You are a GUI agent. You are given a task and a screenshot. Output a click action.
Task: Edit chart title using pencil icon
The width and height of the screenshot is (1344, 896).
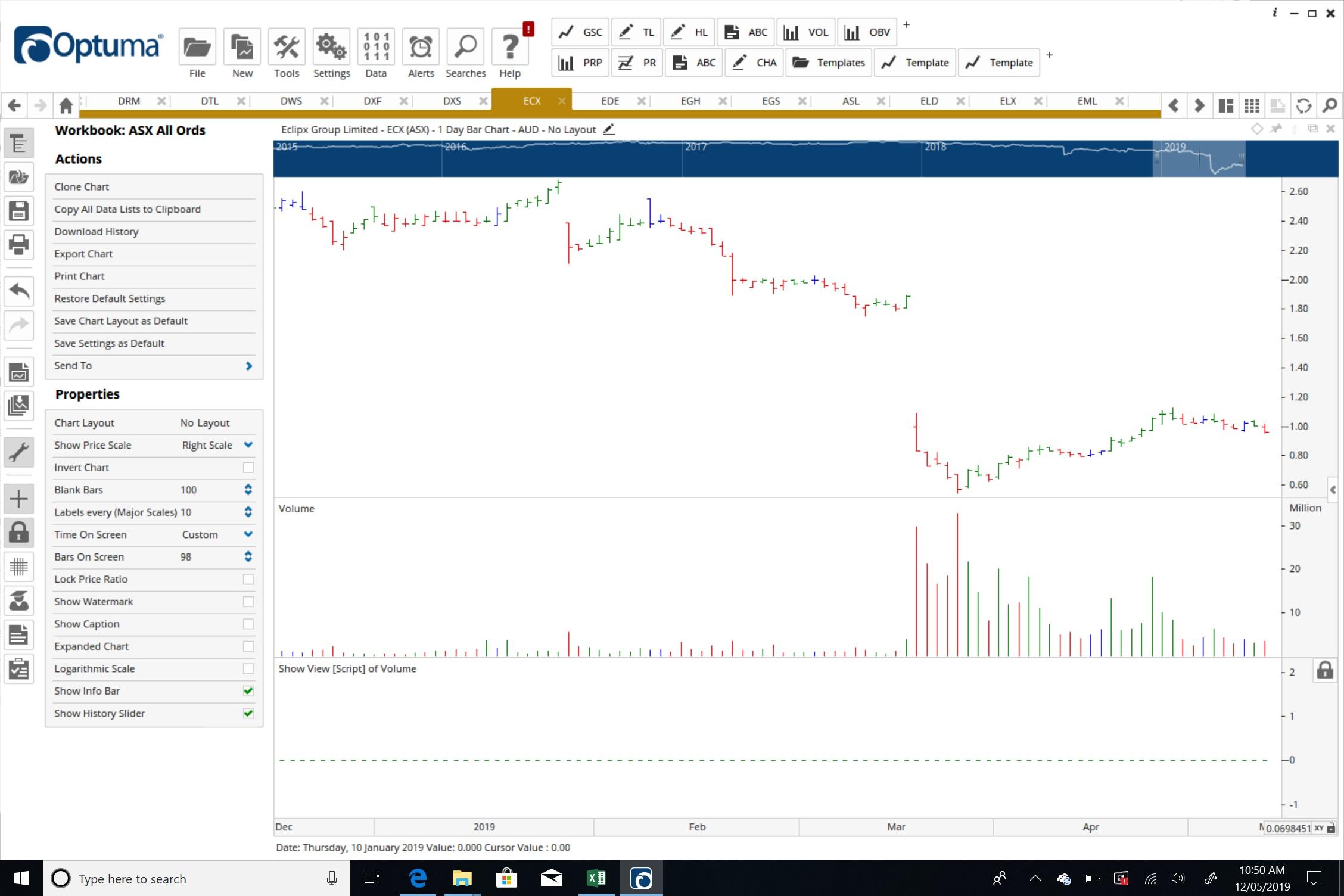click(x=608, y=129)
